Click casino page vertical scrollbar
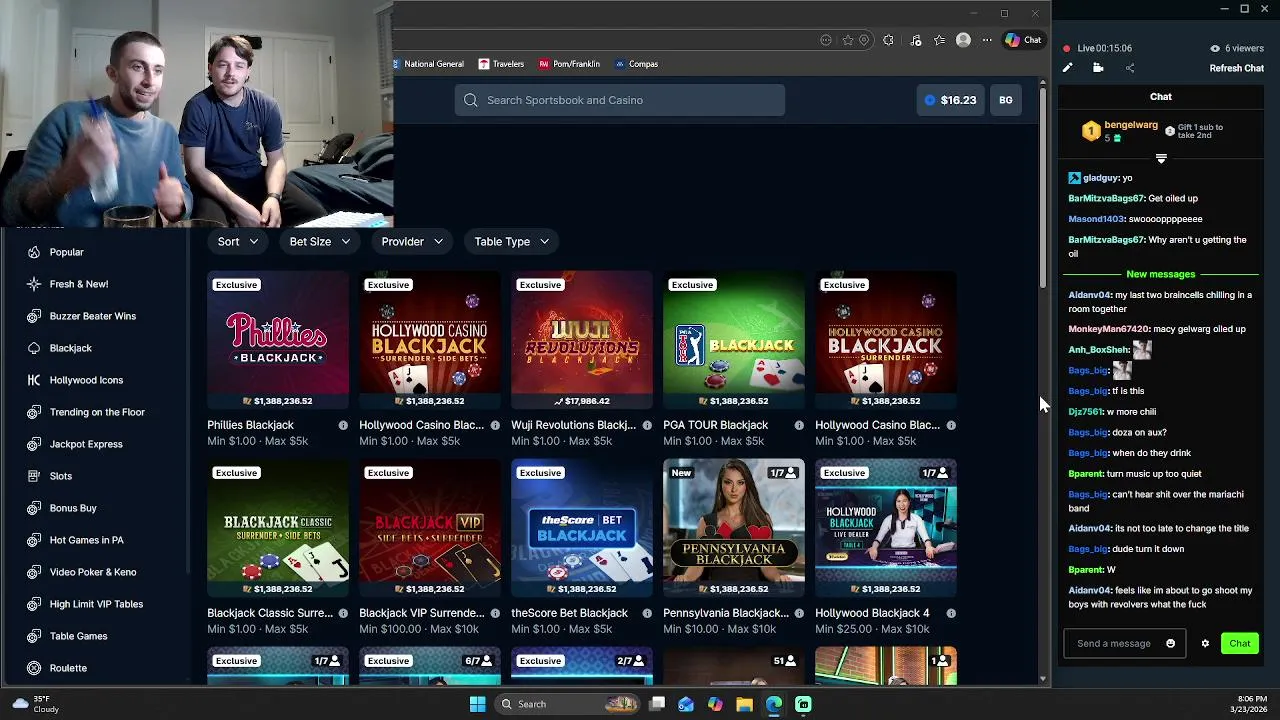This screenshot has width=1280, height=720. 1044,186
